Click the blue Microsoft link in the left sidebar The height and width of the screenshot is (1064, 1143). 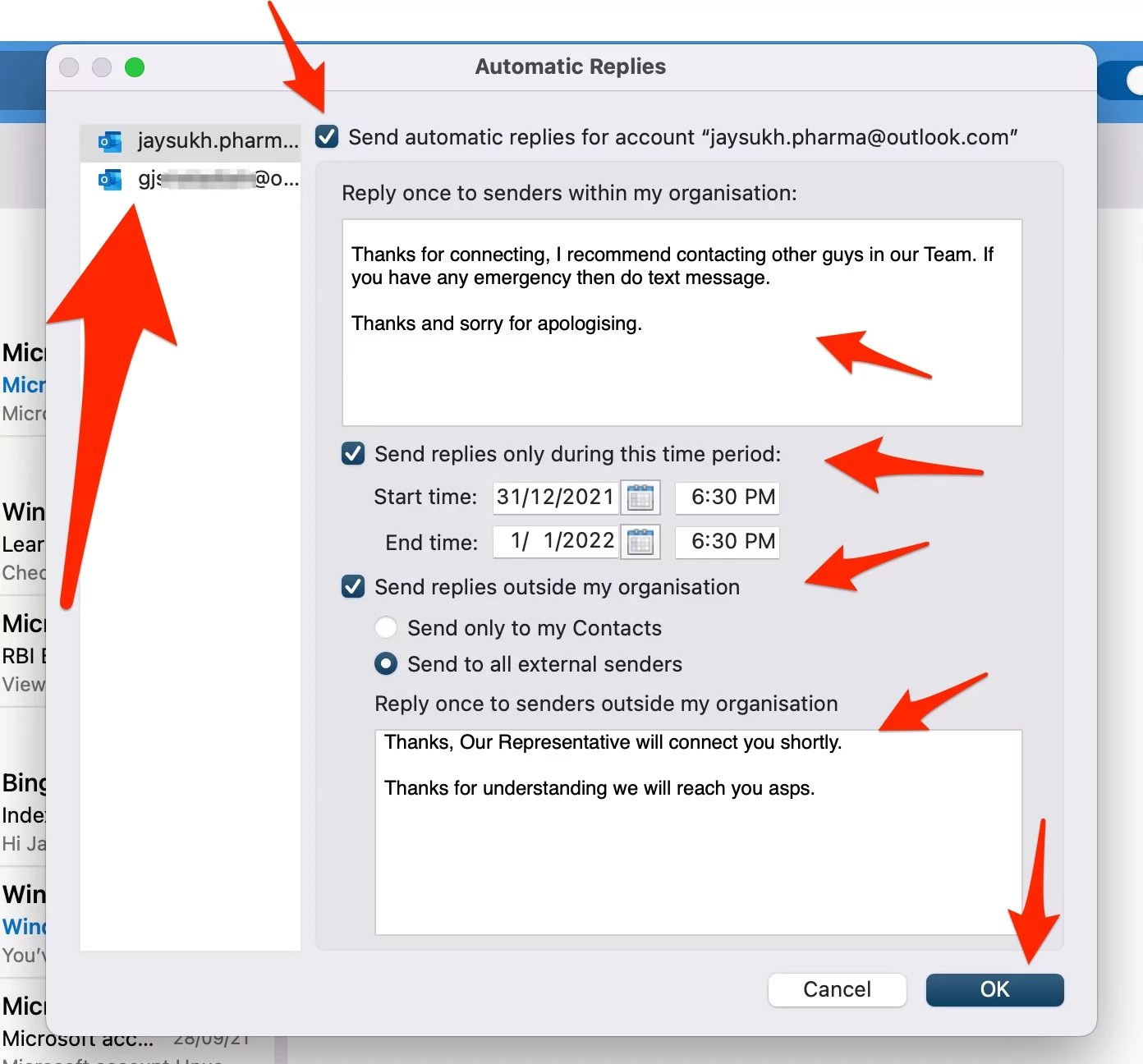point(25,384)
